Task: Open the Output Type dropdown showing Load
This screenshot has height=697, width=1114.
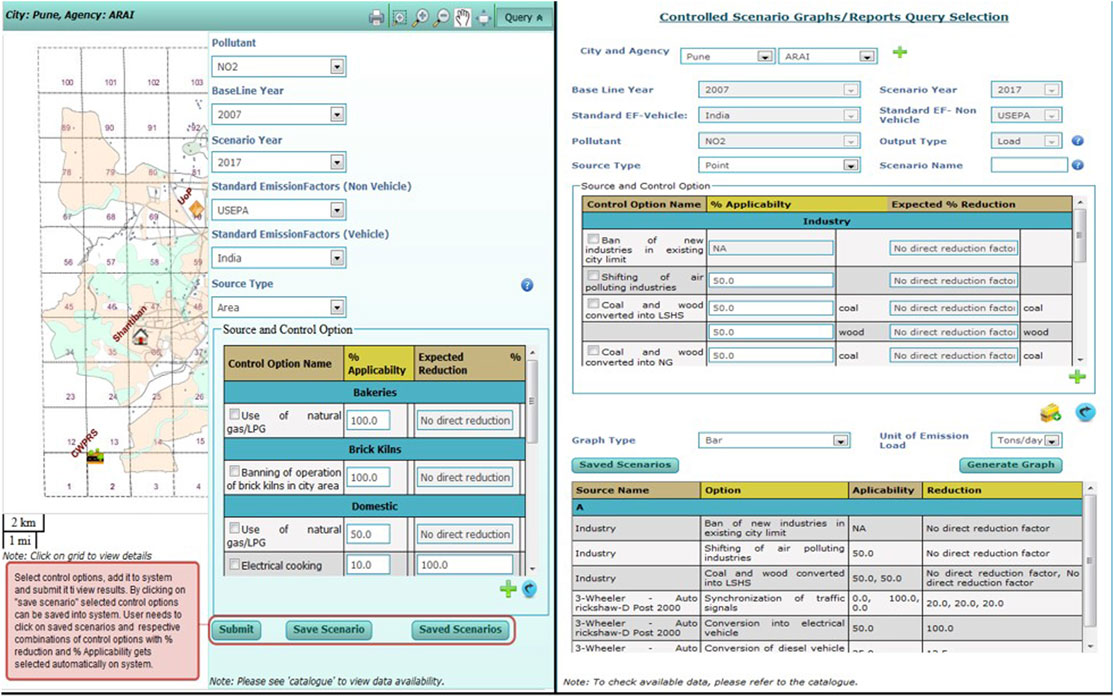Action: (x=1027, y=141)
